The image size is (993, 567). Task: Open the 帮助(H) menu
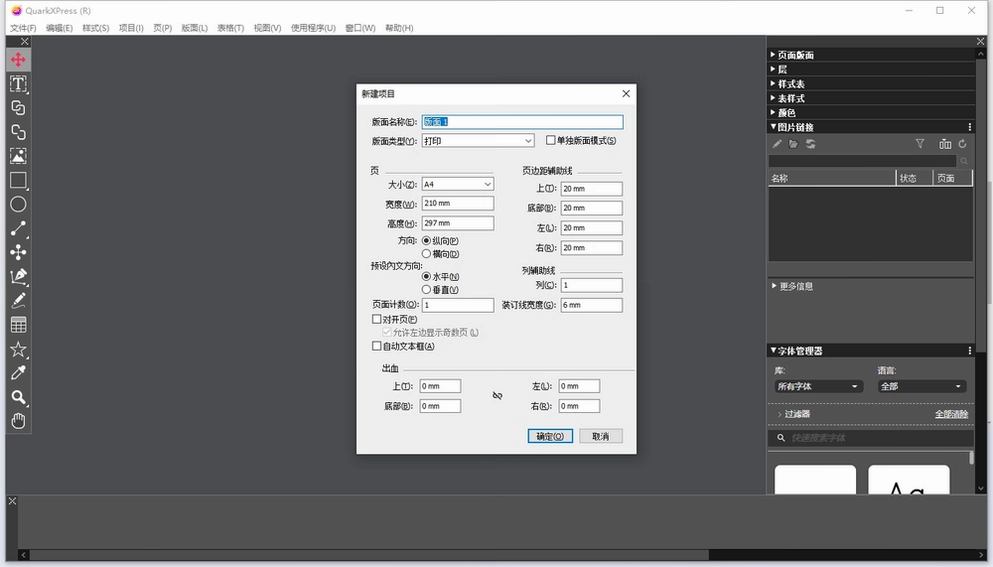(x=399, y=28)
